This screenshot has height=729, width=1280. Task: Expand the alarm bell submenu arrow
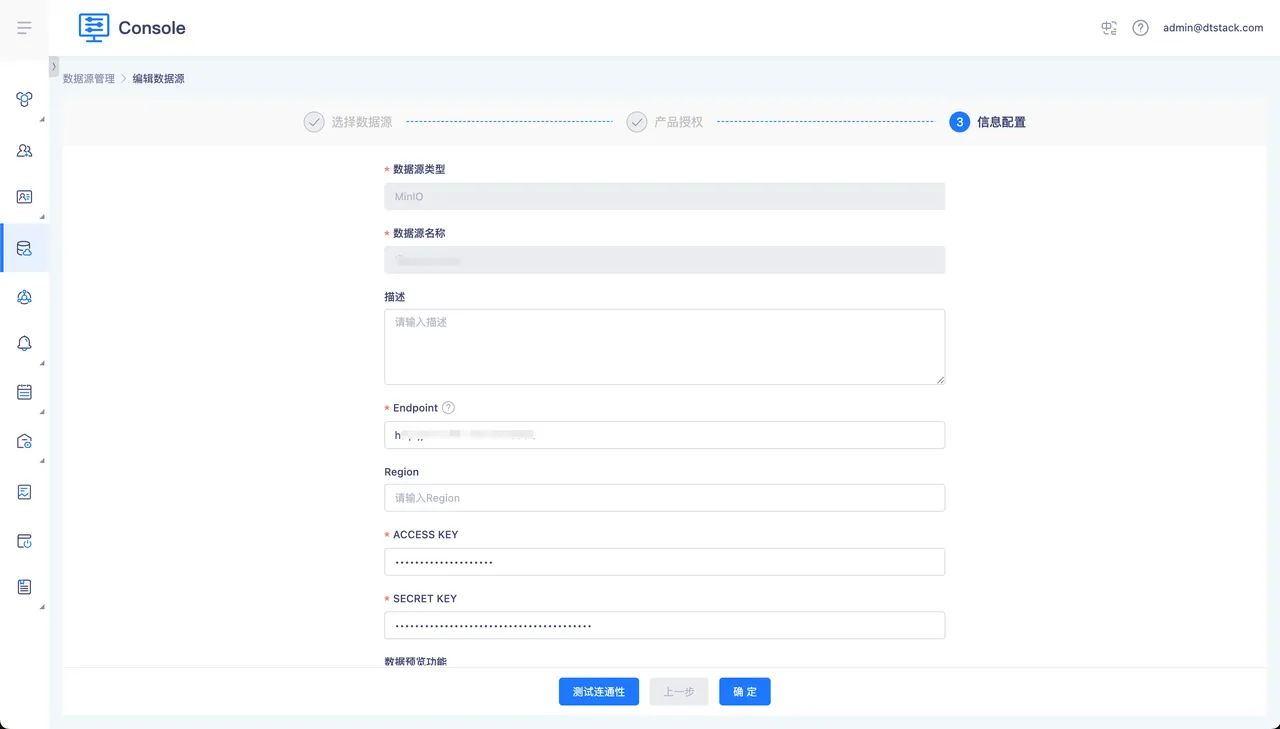[x=42, y=363]
